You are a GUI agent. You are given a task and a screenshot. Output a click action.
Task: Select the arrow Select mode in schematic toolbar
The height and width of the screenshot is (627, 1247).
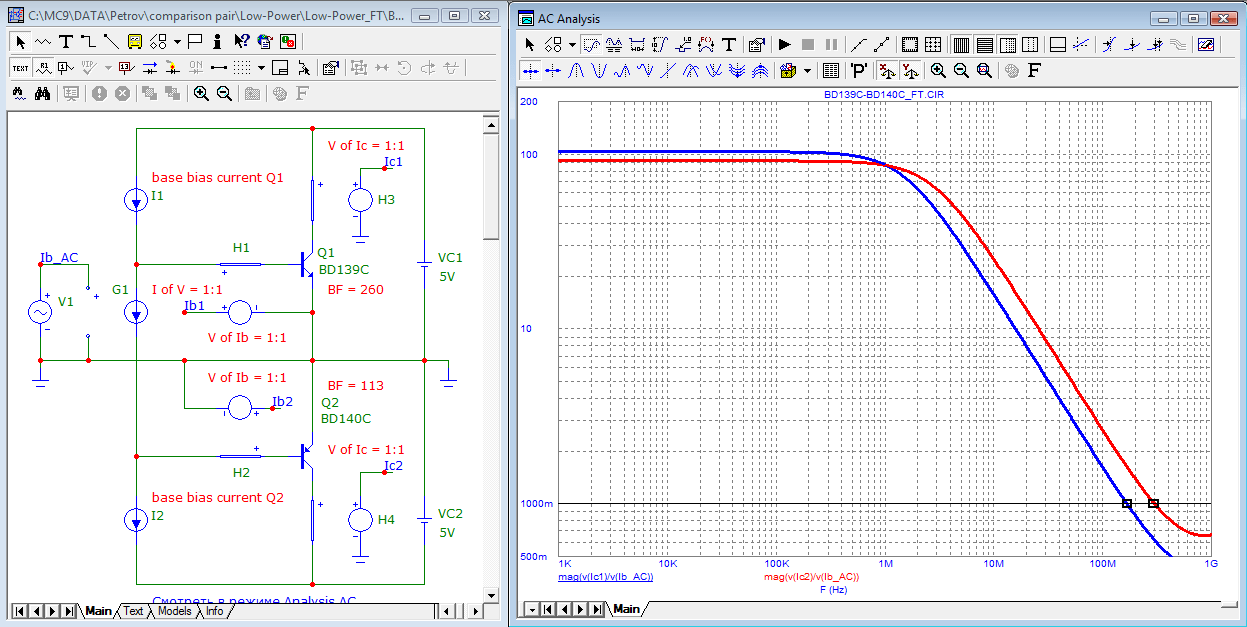(x=20, y=41)
